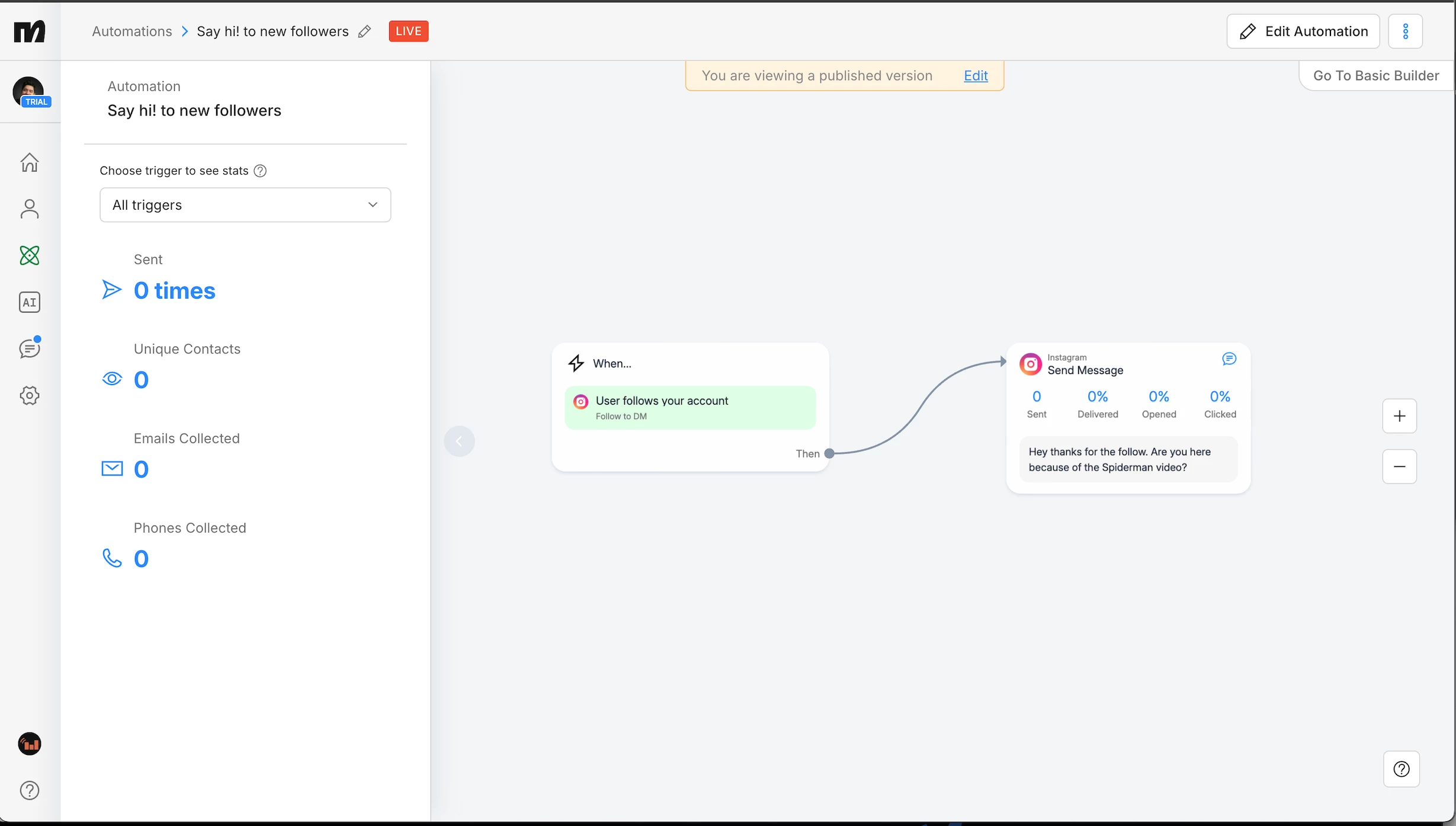Zoom out the canvas with minus button

(1399, 467)
